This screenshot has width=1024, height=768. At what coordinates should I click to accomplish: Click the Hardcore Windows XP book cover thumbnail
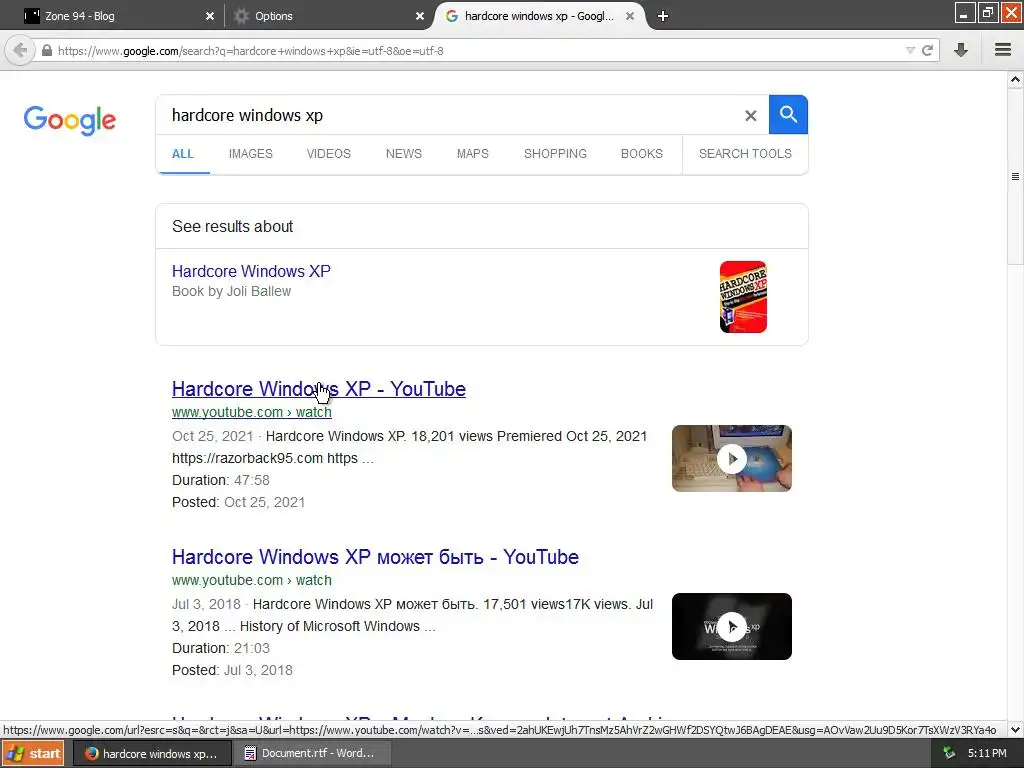coord(743,297)
